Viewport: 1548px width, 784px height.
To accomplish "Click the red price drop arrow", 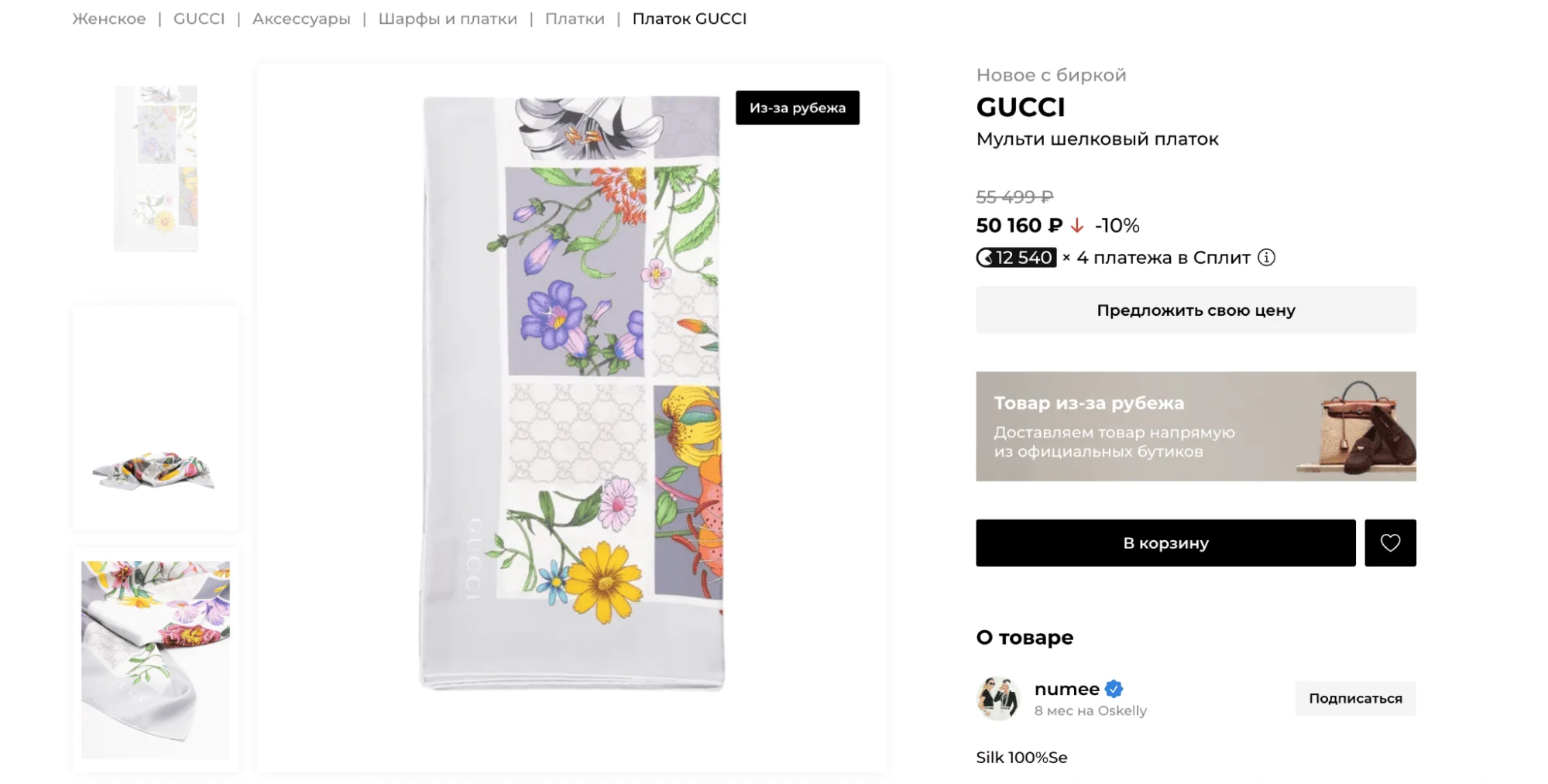I will click(x=1076, y=226).
